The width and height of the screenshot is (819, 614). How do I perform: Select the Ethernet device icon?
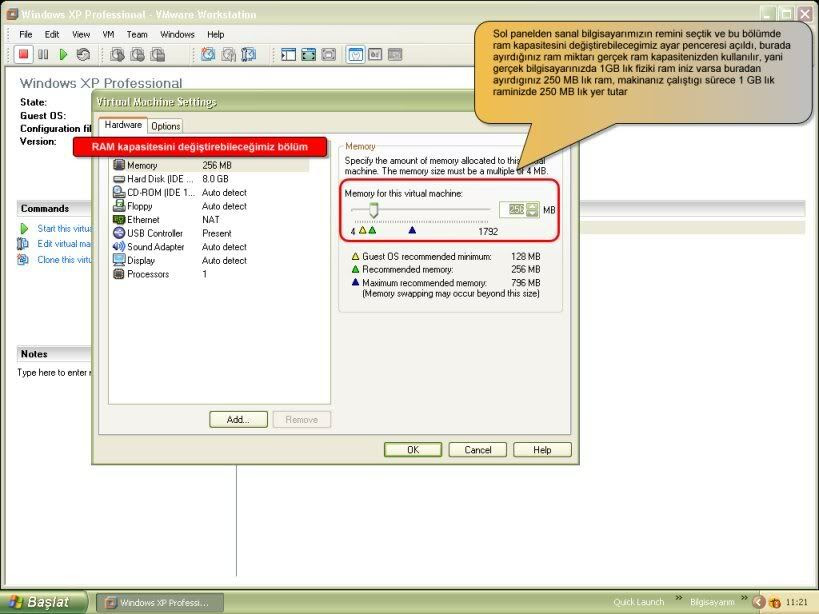119,219
